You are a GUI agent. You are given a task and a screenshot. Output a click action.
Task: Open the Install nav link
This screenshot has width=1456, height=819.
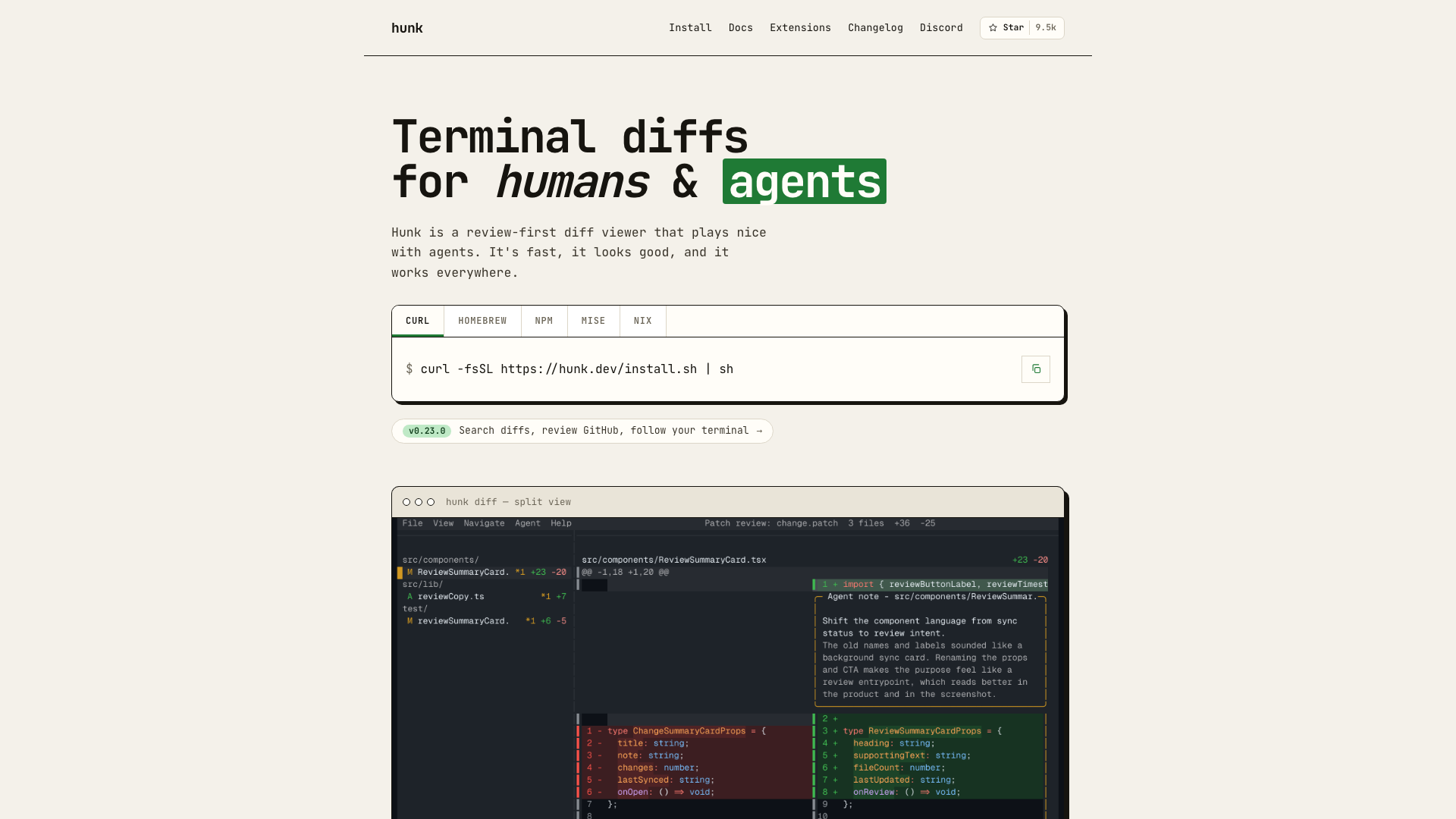(690, 28)
